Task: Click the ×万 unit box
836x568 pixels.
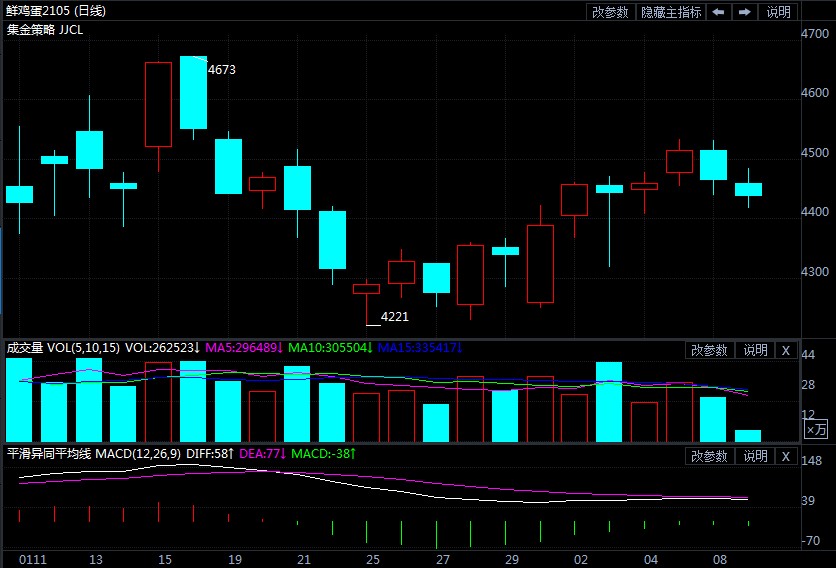Action: (x=817, y=429)
